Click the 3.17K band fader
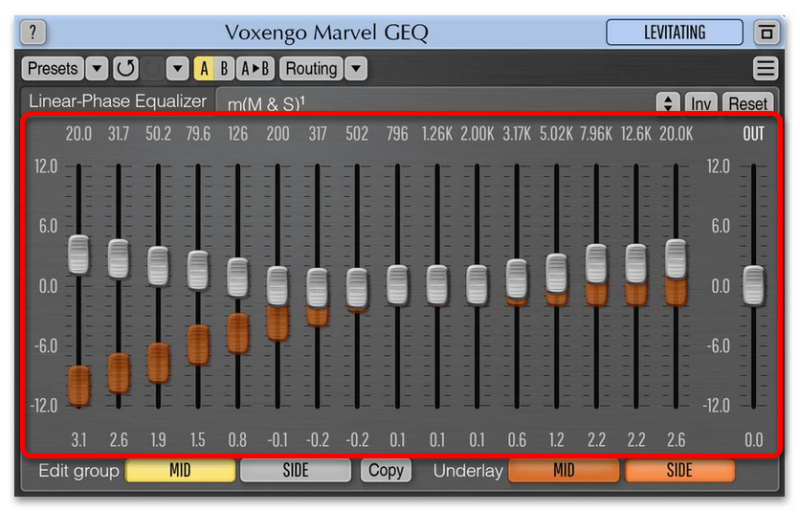Screen dimensions: 800x512 coord(517,279)
